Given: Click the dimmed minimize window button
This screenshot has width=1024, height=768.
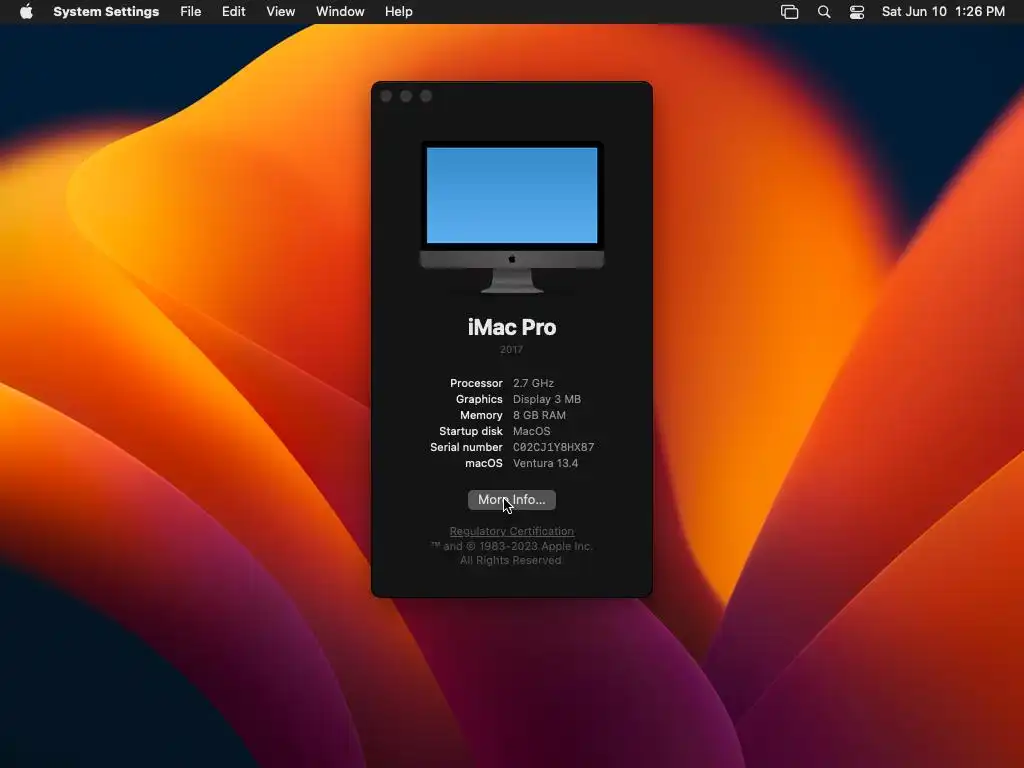Looking at the screenshot, I should point(406,96).
